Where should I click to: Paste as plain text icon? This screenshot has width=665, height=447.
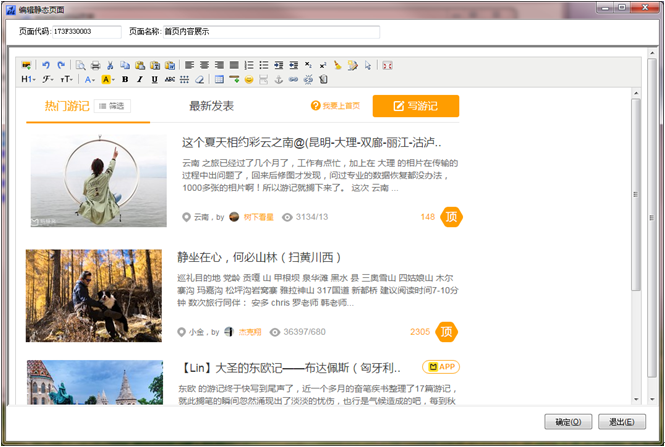pyautogui.click(x=155, y=65)
